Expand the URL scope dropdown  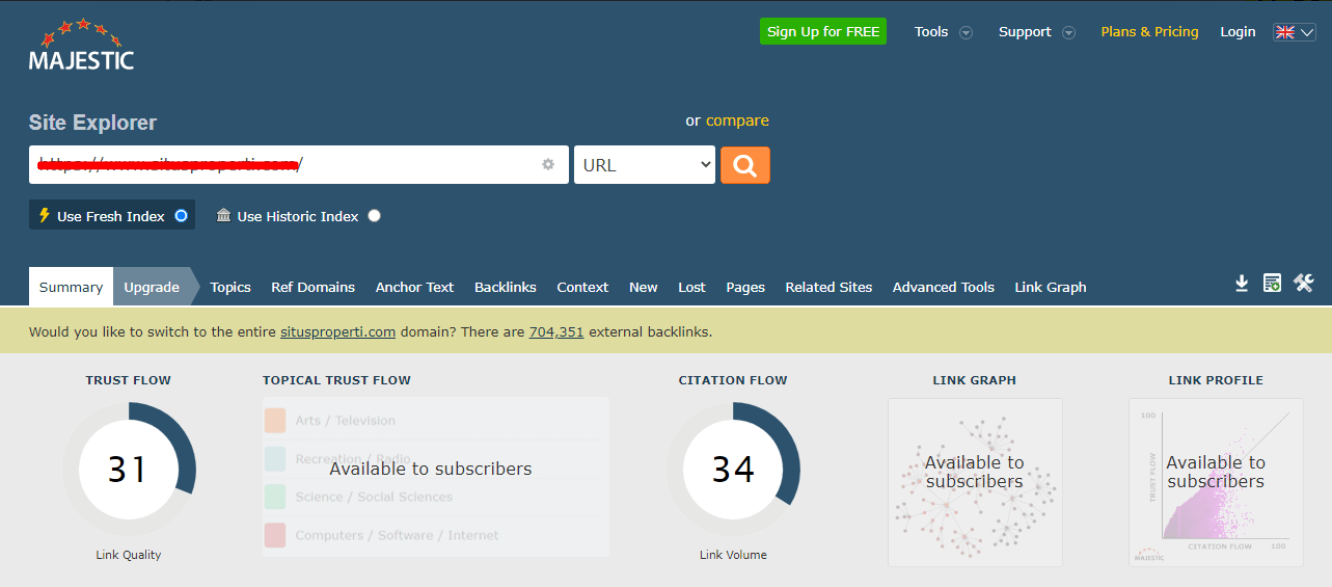click(644, 165)
